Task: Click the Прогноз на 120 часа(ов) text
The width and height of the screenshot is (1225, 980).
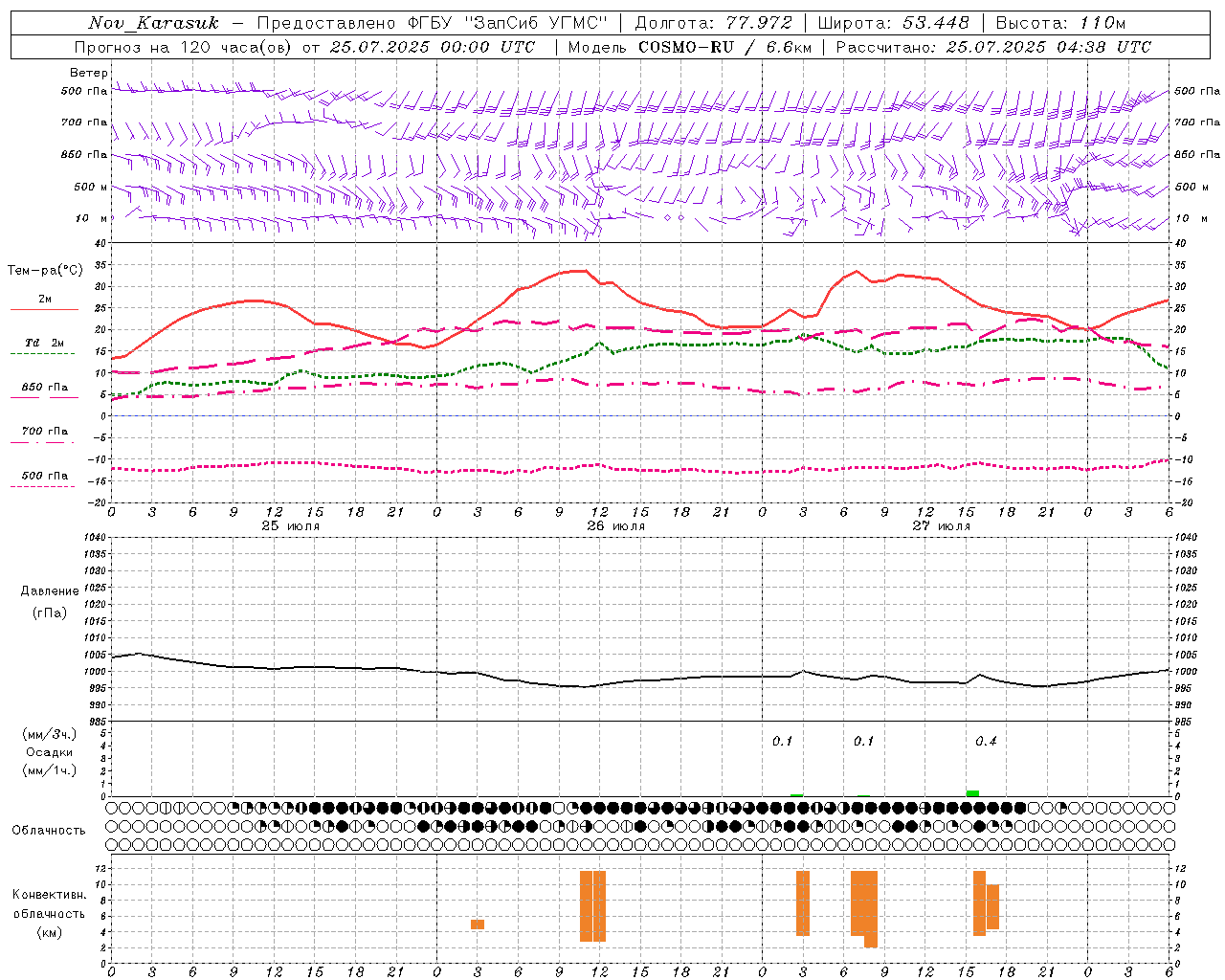Action: point(182,47)
